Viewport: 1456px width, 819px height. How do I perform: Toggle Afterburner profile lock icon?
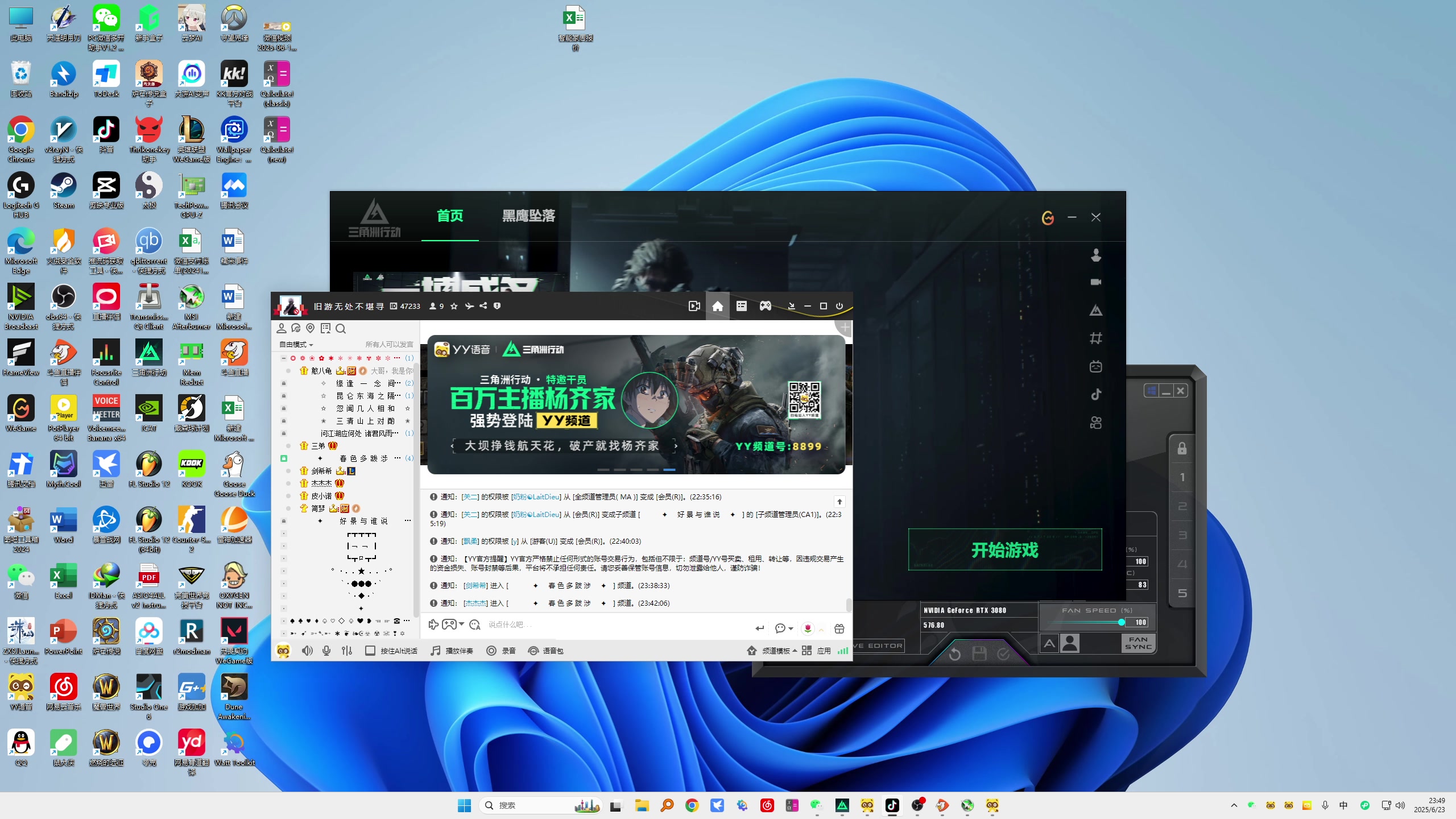1182,448
